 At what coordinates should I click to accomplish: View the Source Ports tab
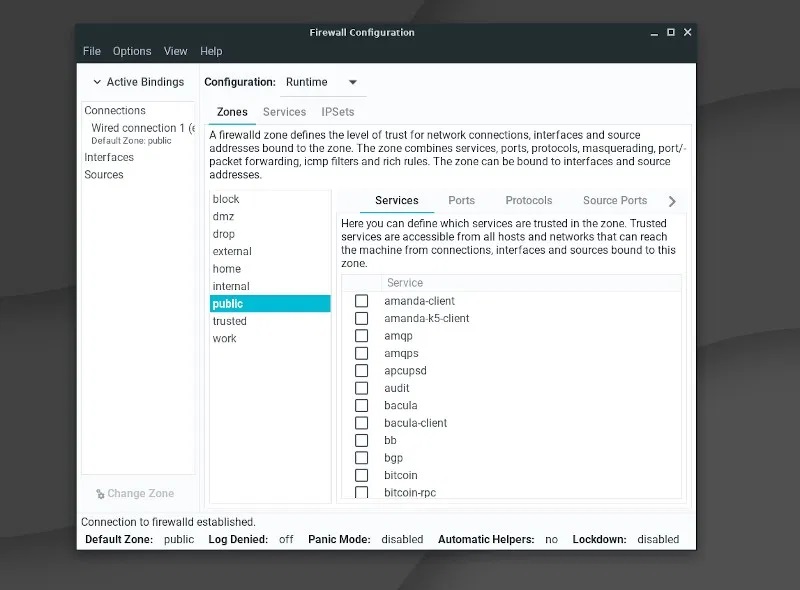pos(614,200)
